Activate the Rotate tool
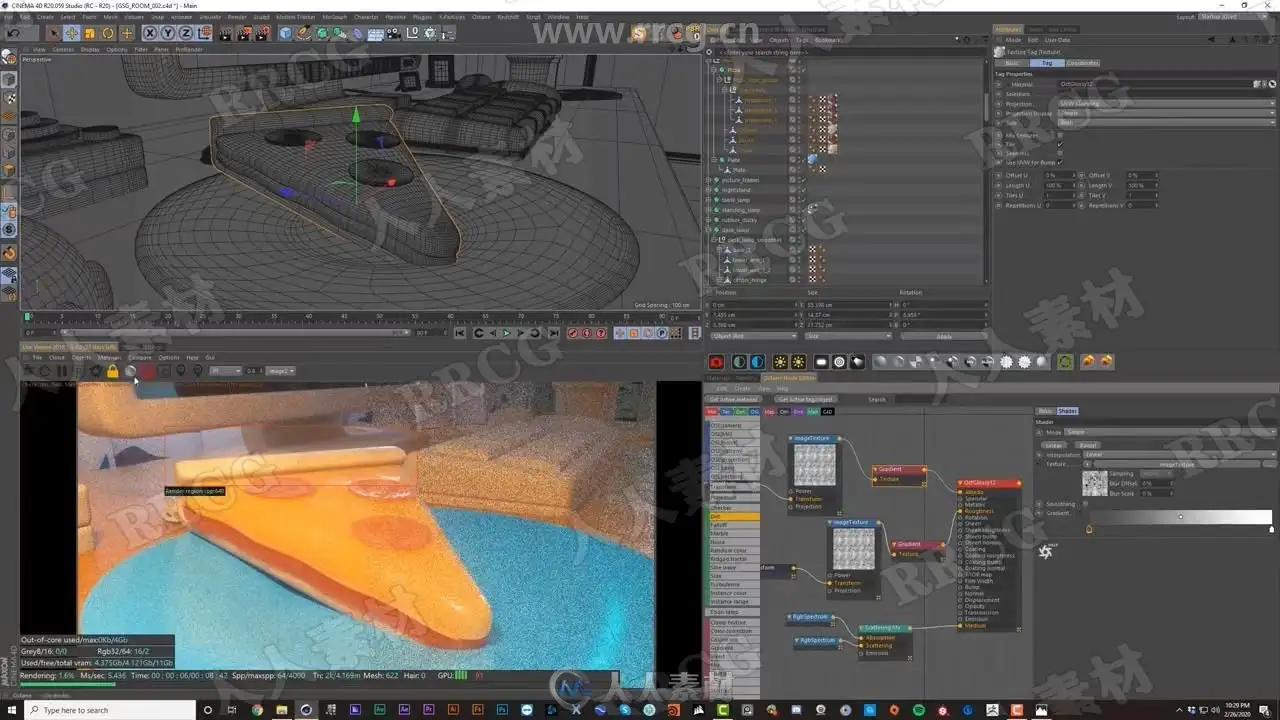Image resolution: width=1280 pixels, height=720 pixels. coord(108,33)
